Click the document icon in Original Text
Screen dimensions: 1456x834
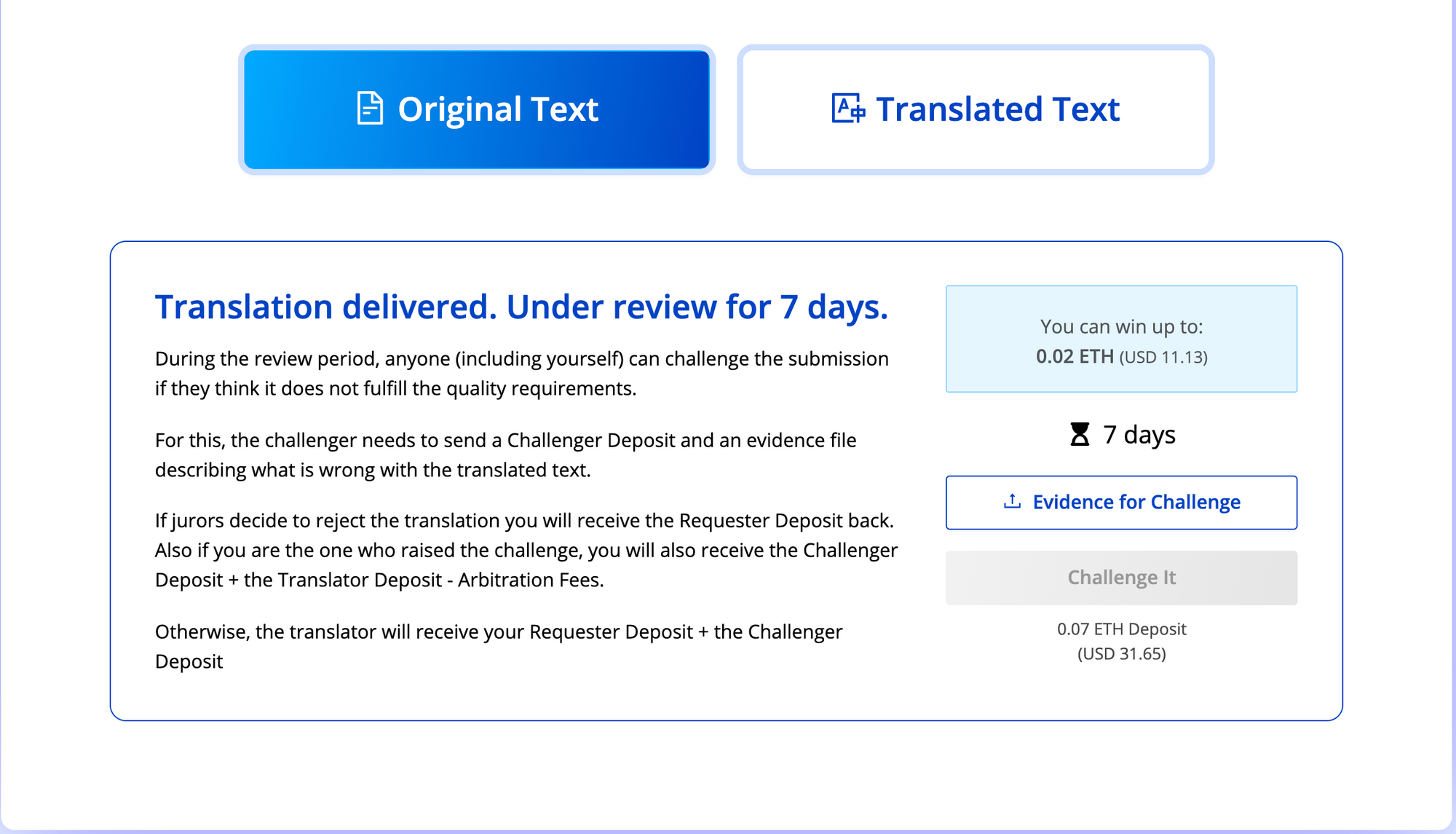[x=370, y=109]
